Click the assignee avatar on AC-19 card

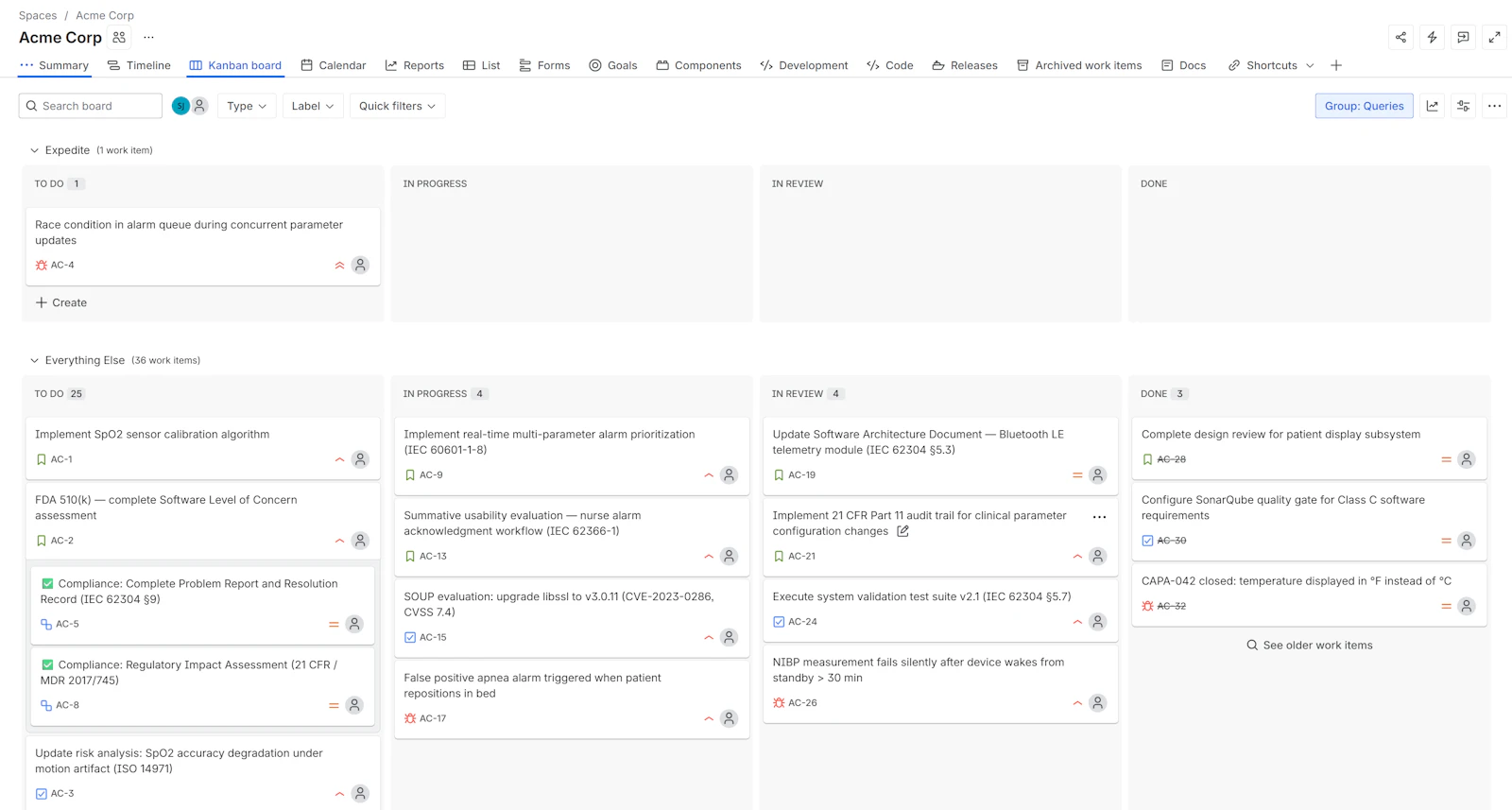click(x=1097, y=475)
